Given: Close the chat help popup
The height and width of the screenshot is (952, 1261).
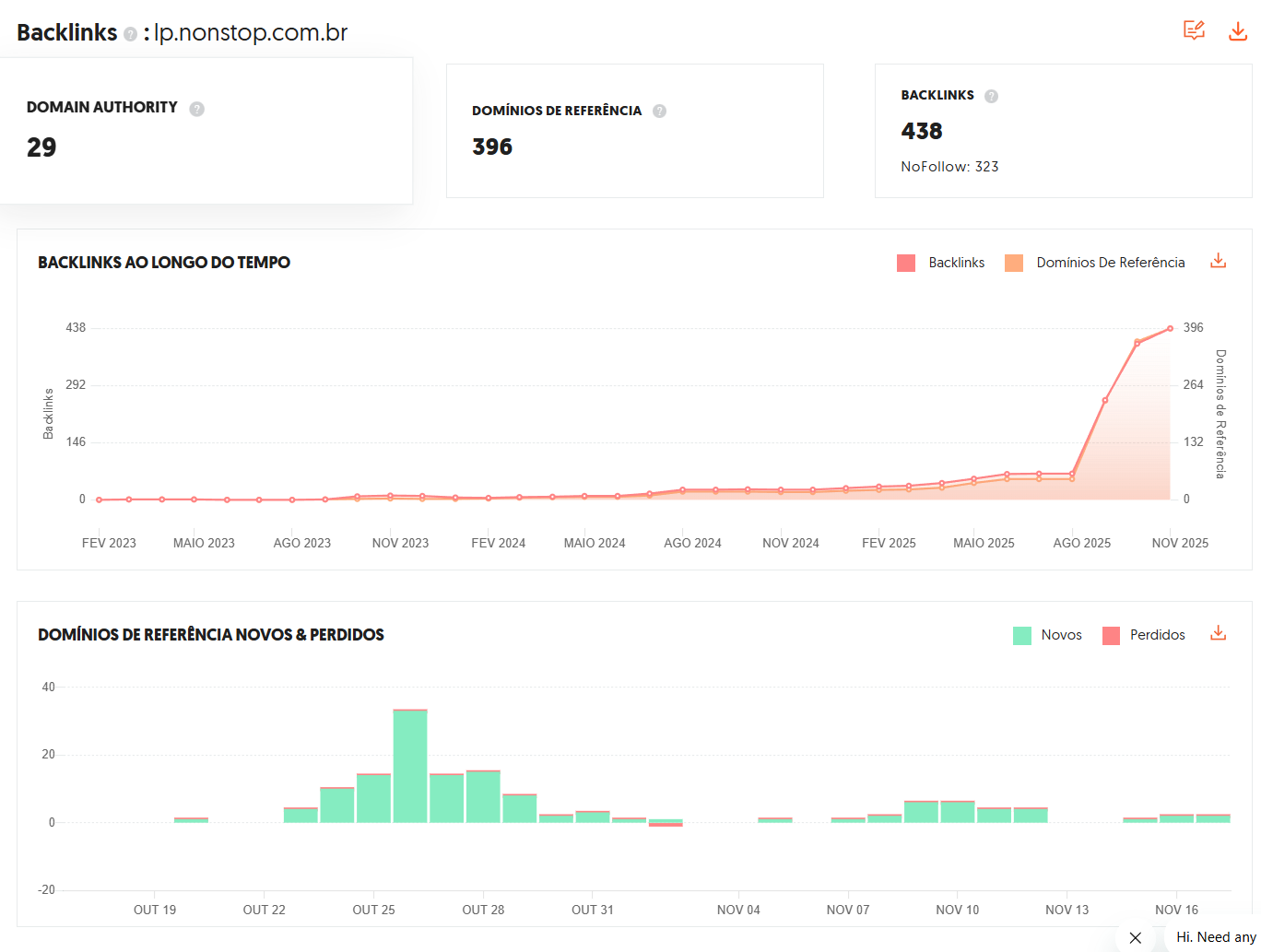Looking at the screenshot, I should click(1136, 937).
